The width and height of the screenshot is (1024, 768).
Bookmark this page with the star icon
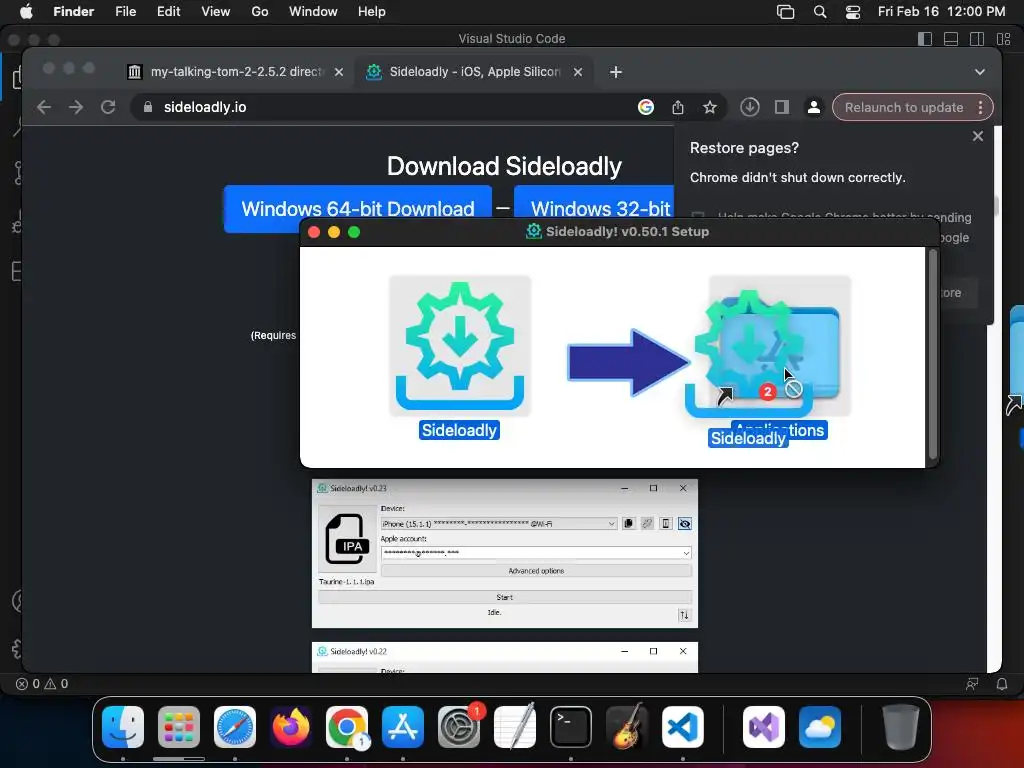(x=710, y=107)
